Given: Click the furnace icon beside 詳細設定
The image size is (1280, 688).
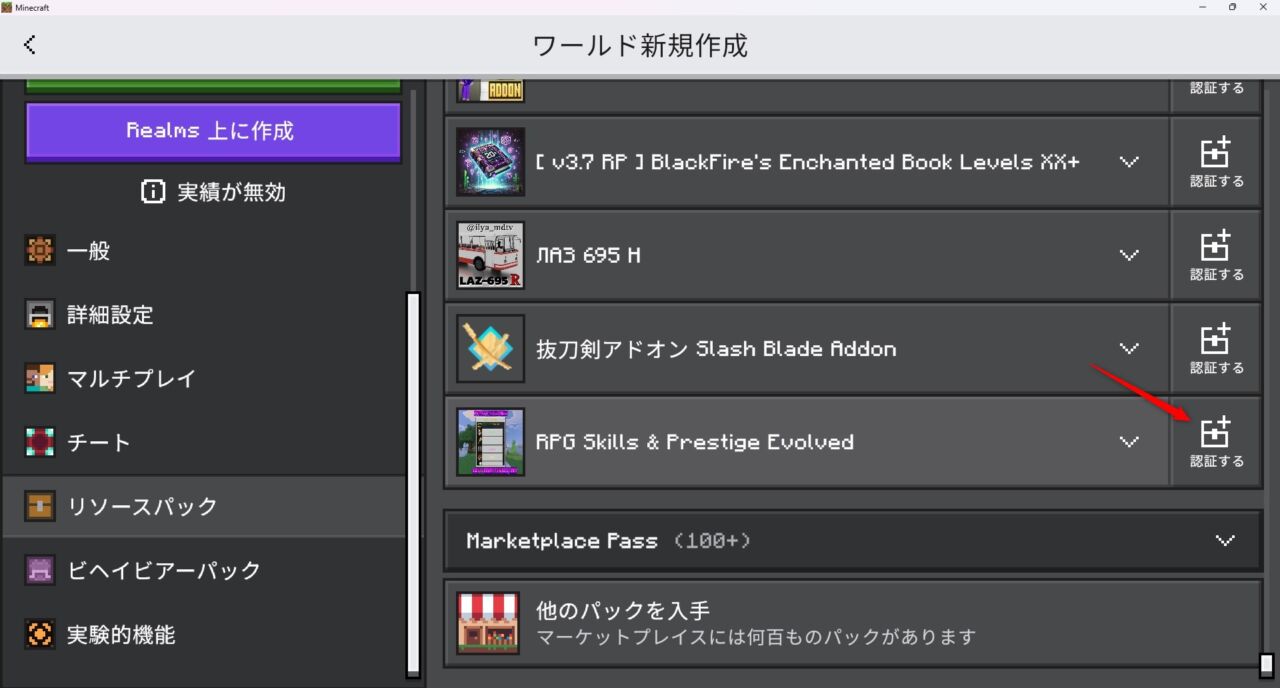Looking at the screenshot, I should point(40,315).
